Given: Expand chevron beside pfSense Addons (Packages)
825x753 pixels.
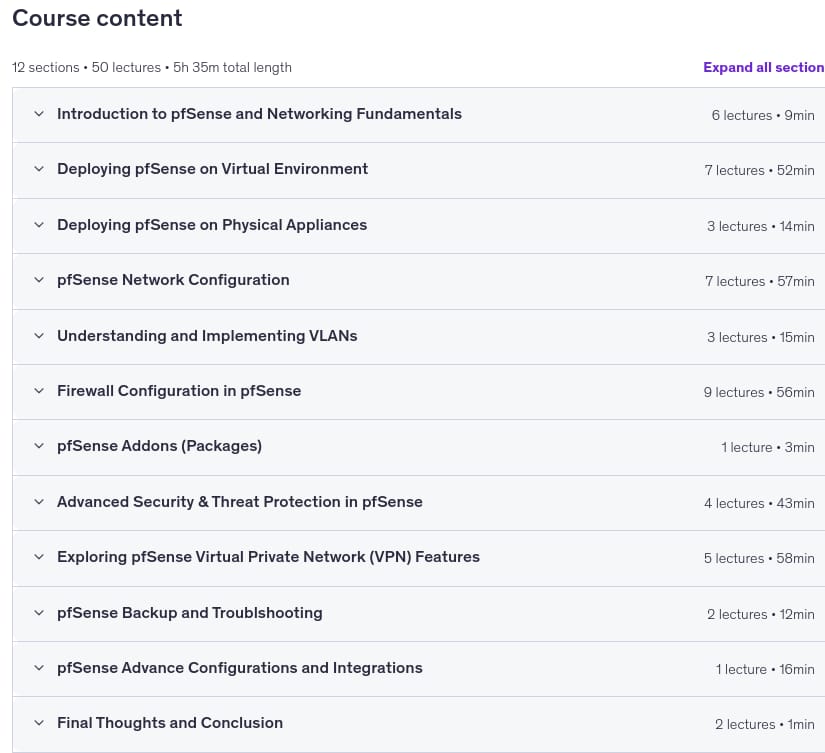Looking at the screenshot, I should pos(39,446).
